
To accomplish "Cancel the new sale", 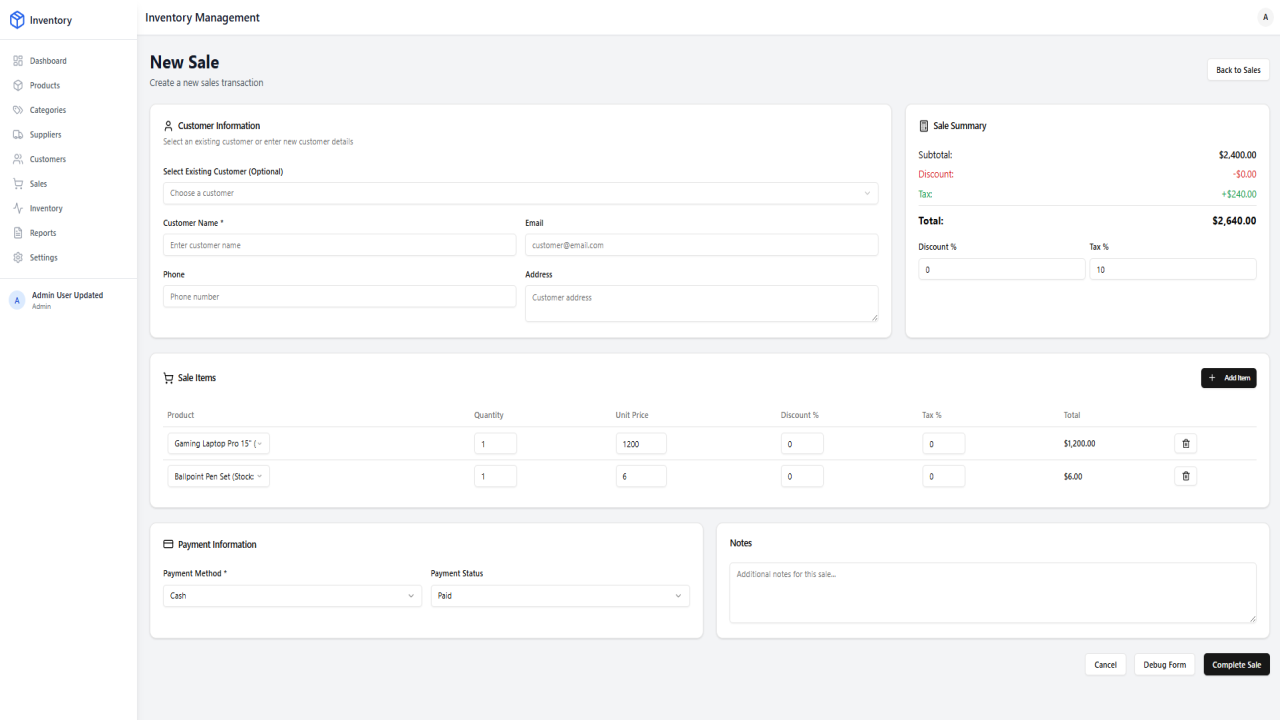I will 1105,665.
